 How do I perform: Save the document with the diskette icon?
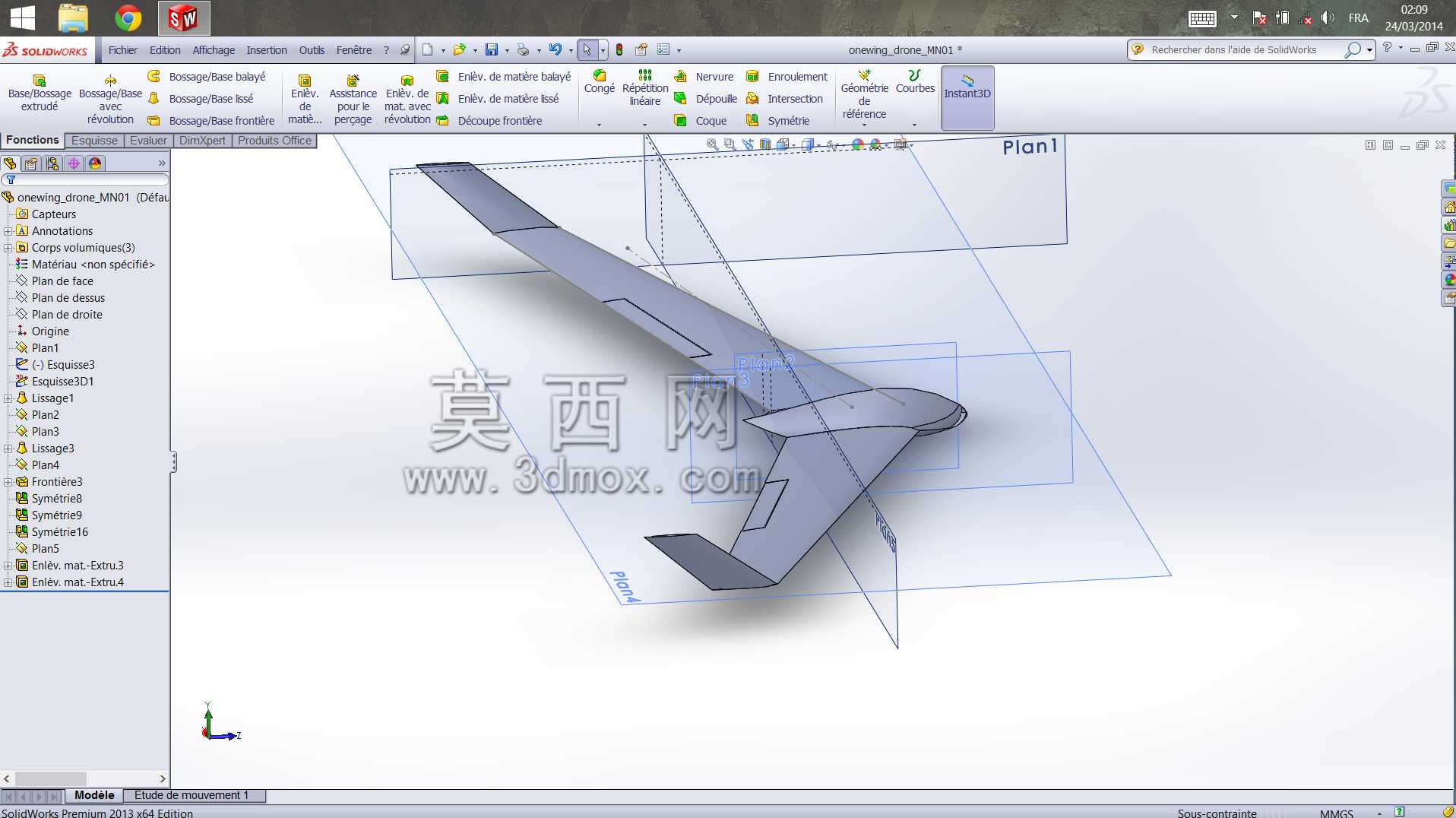(492, 50)
